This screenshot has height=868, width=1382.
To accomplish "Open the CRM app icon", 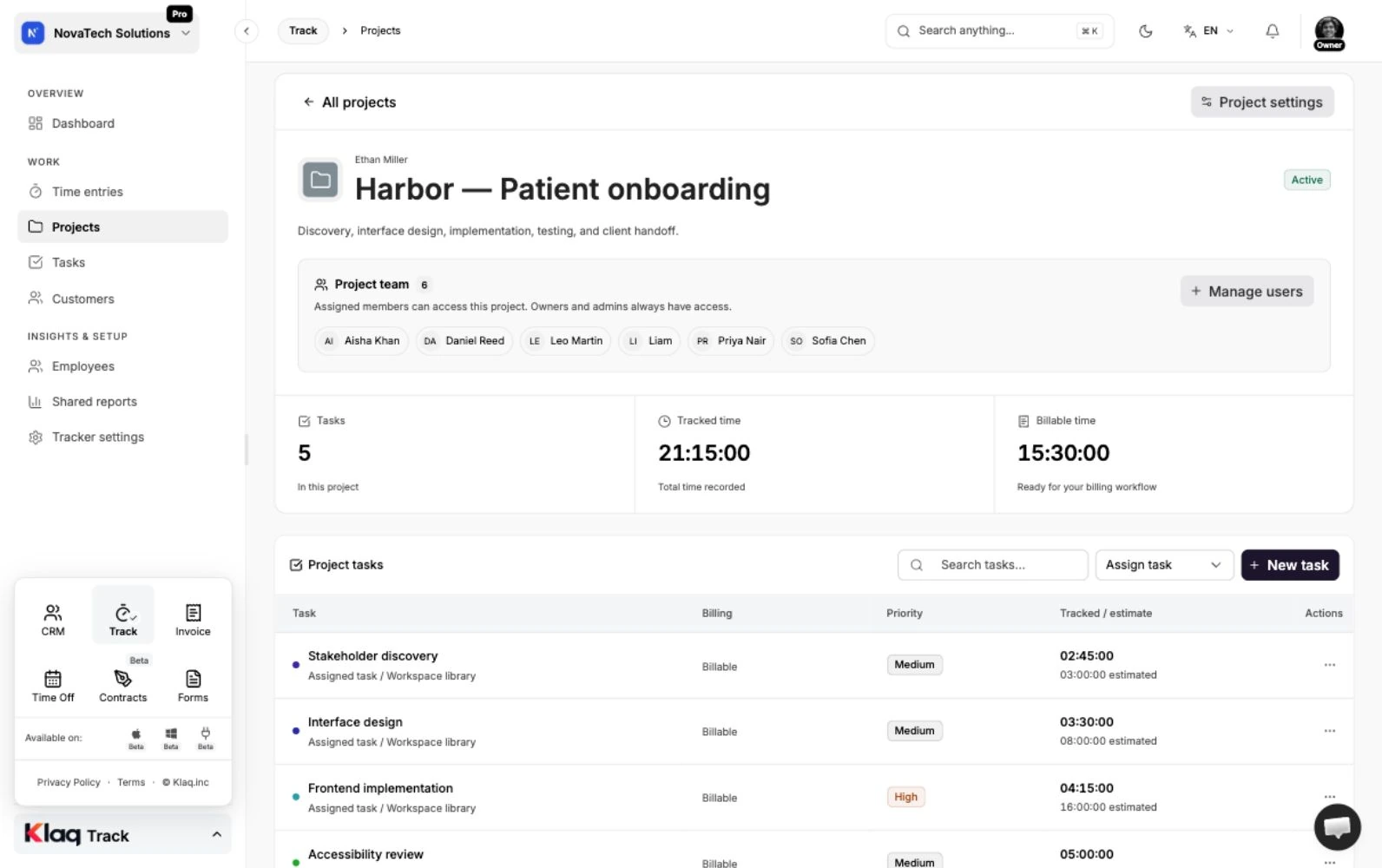I will [53, 620].
